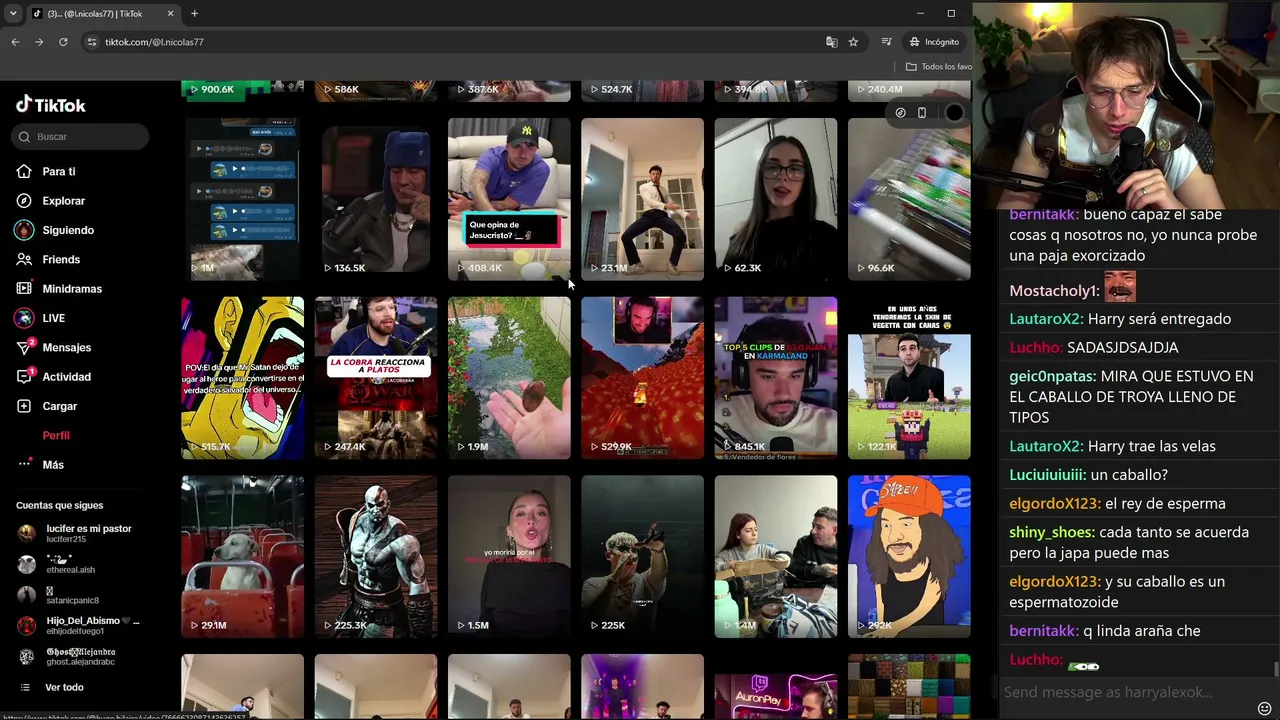This screenshot has width=1280, height=720.
Task: Open the lucifer es mi pastor account
Action: pyautogui.click(x=80, y=533)
